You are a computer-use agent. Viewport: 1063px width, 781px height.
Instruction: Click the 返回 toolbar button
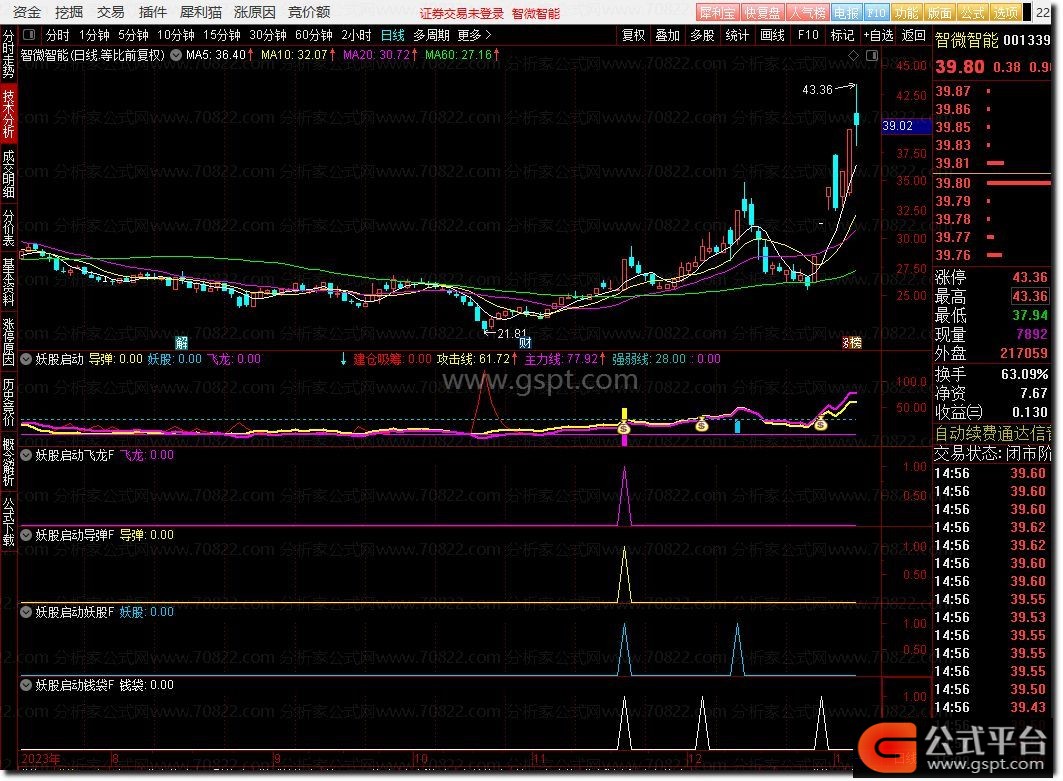(914, 35)
